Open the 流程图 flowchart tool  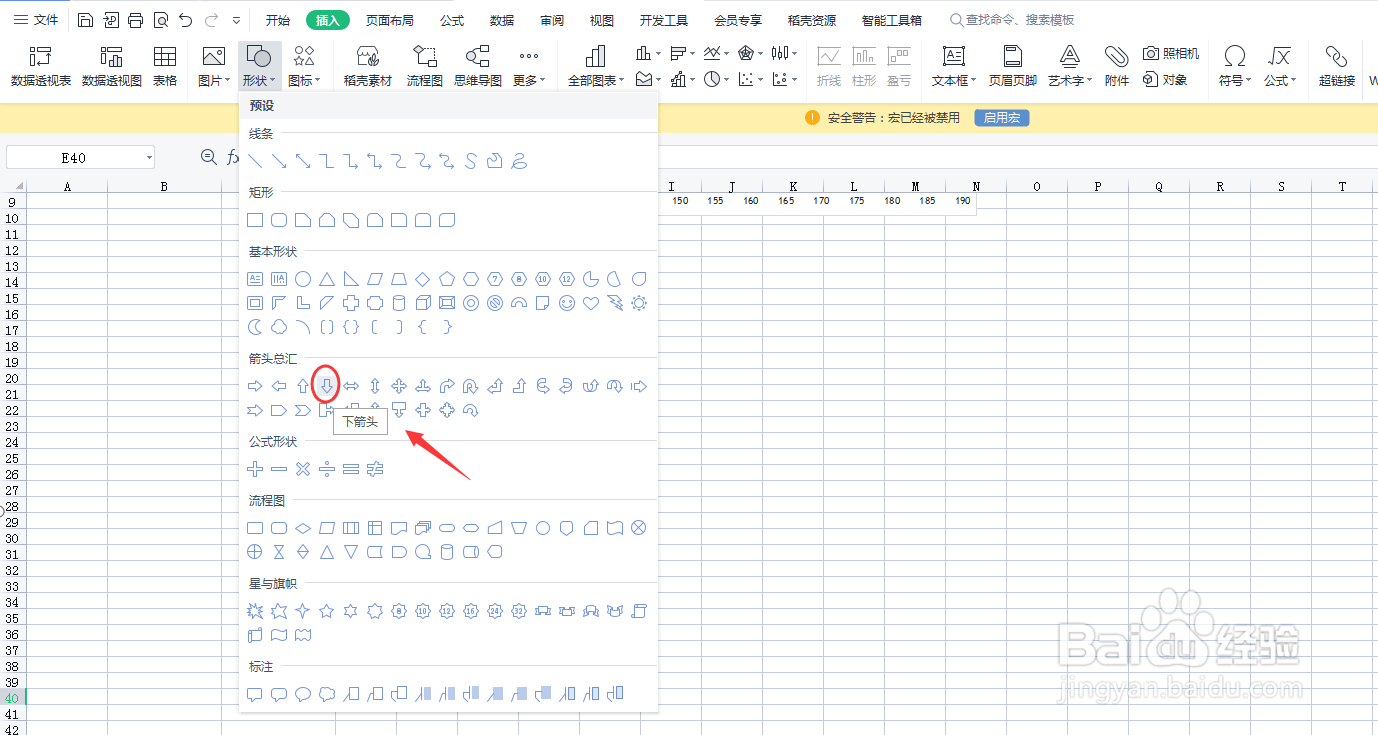[x=425, y=67]
